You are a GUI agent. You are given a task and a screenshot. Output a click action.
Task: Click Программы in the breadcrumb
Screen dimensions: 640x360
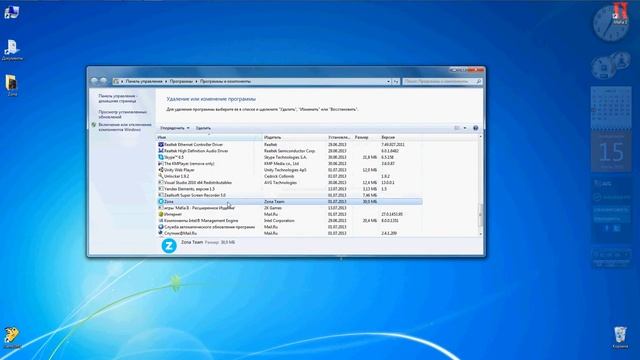pyautogui.click(x=181, y=82)
